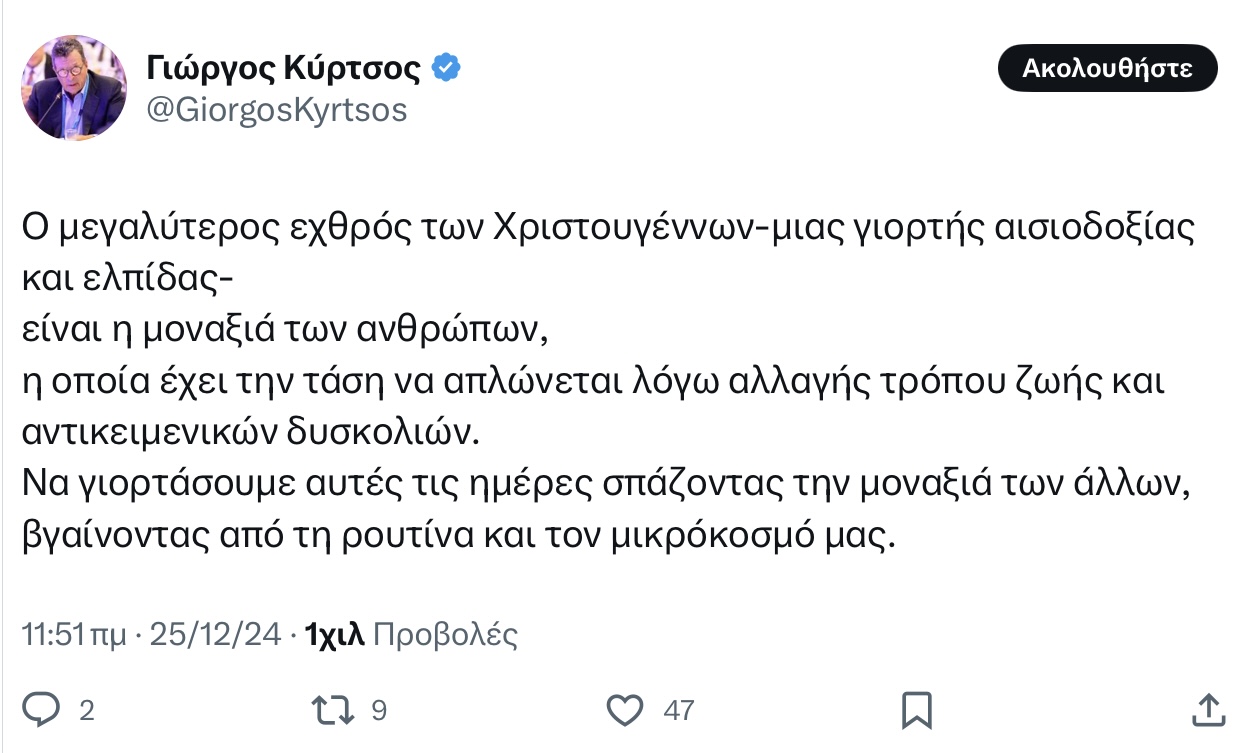Click the tweet line starting 'Ο μεγαλύτερος εχθρός'
The image size is (1244, 753).
608,228
